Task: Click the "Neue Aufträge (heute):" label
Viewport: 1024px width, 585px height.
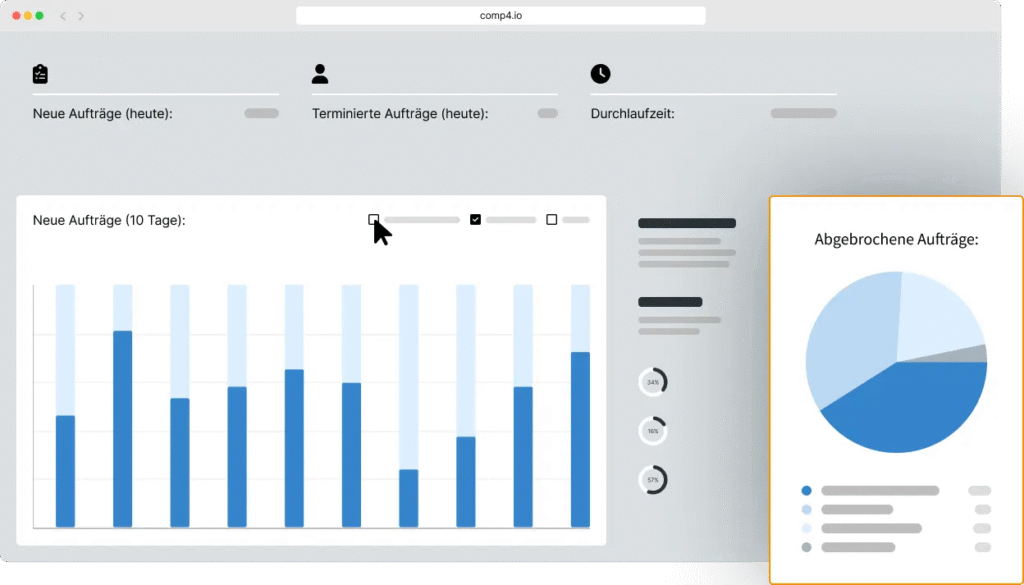Action: [103, 114]
